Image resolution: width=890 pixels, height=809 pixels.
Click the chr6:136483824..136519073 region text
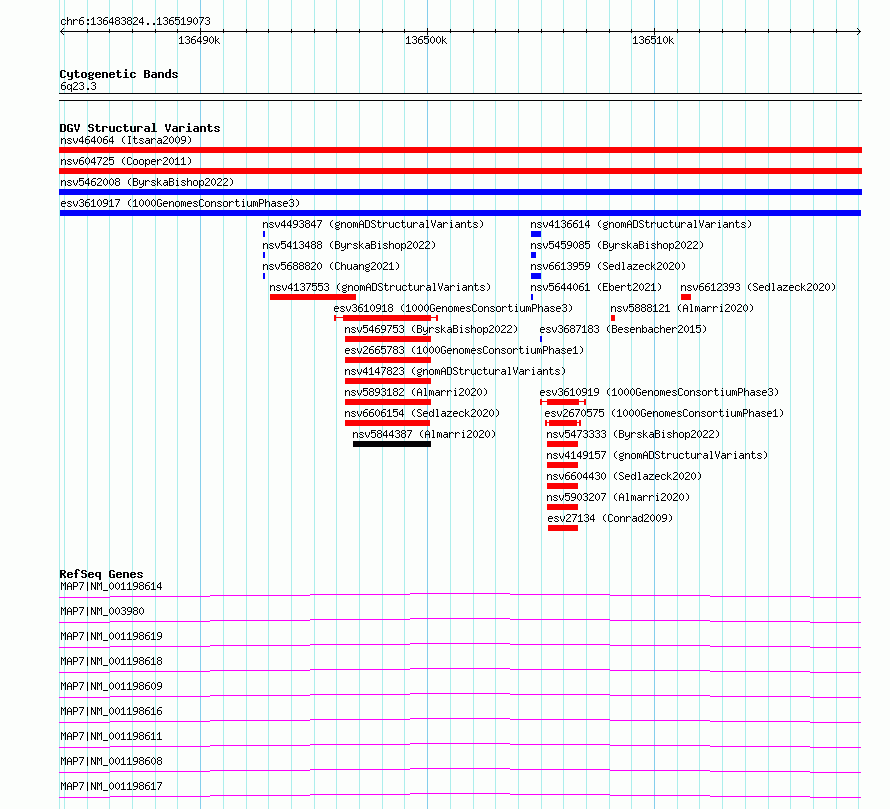[x=135, y=22]
